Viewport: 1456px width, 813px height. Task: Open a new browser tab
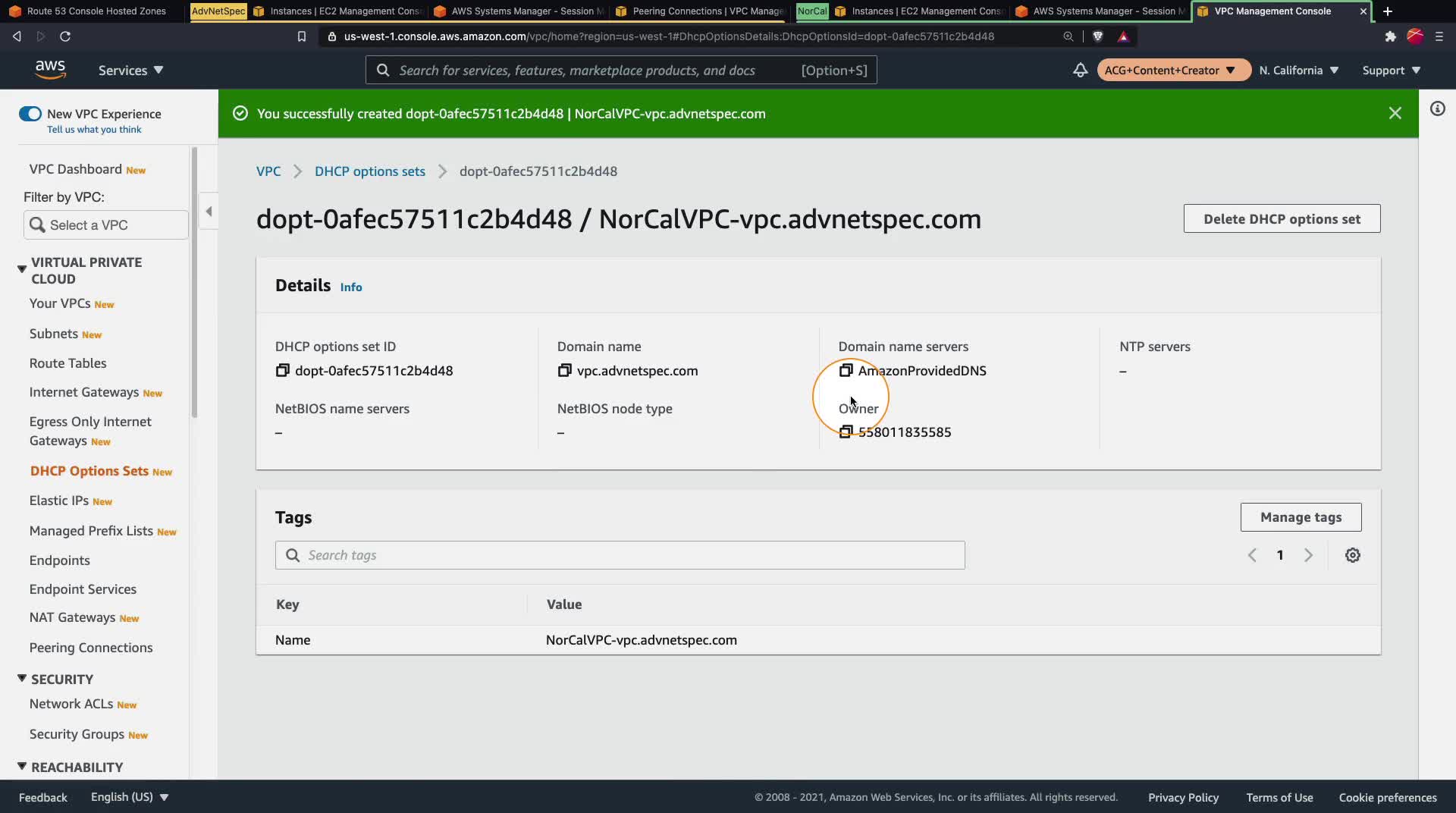tap(1387, 11)
